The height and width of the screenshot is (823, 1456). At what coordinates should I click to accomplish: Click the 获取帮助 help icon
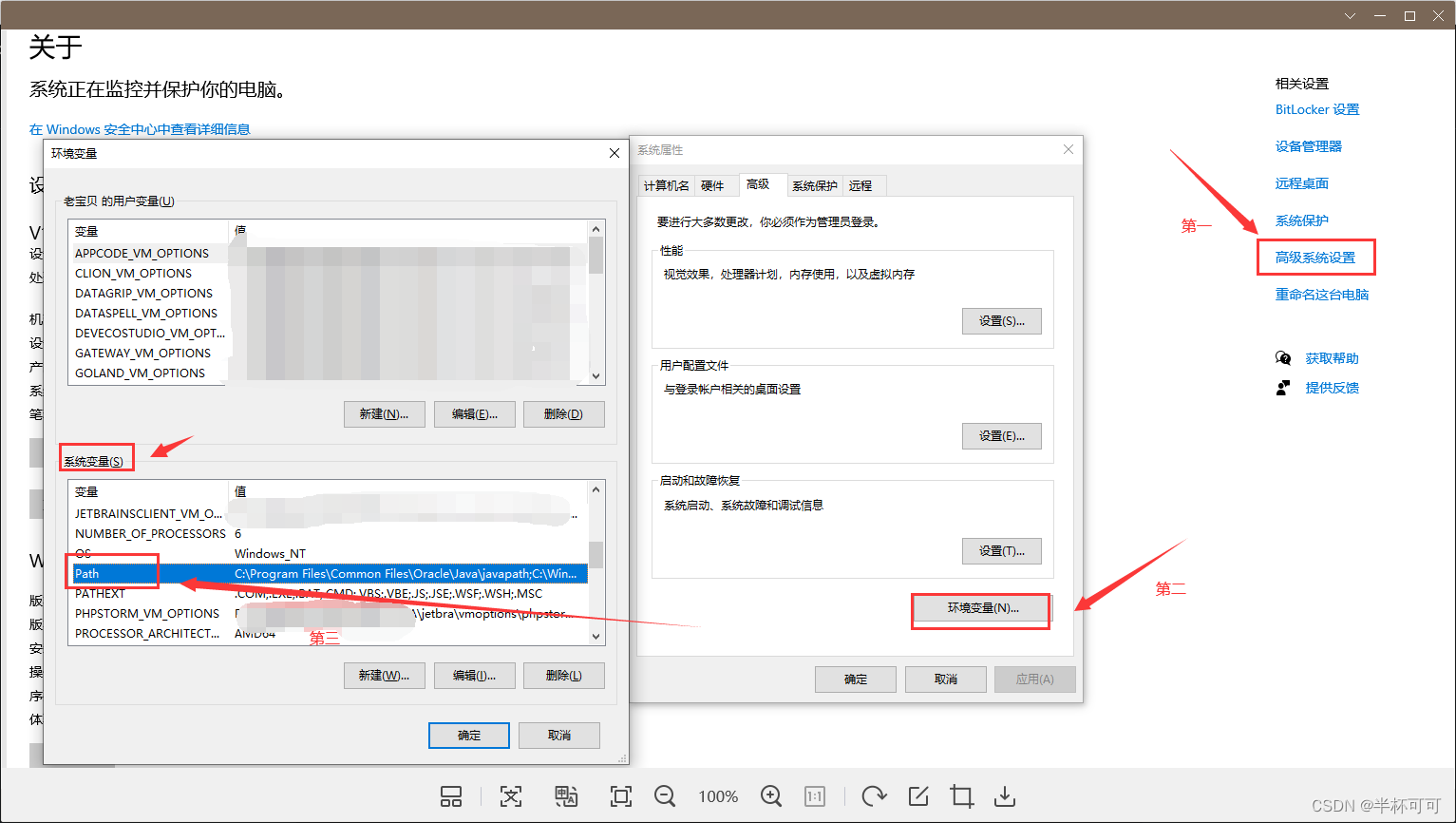click(x=1283, y=358)
